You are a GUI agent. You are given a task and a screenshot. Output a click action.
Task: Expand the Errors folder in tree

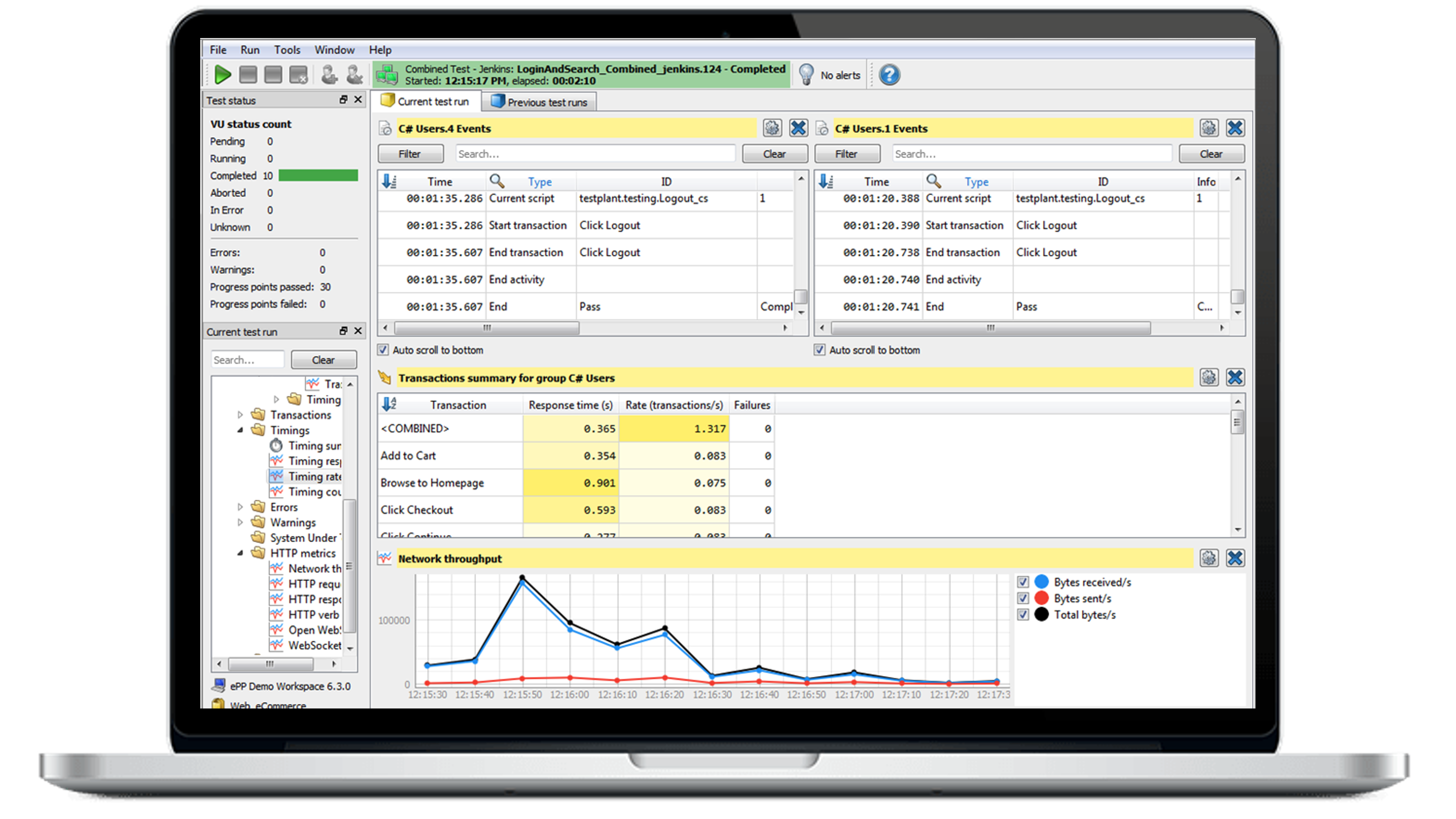click(240, 507)
